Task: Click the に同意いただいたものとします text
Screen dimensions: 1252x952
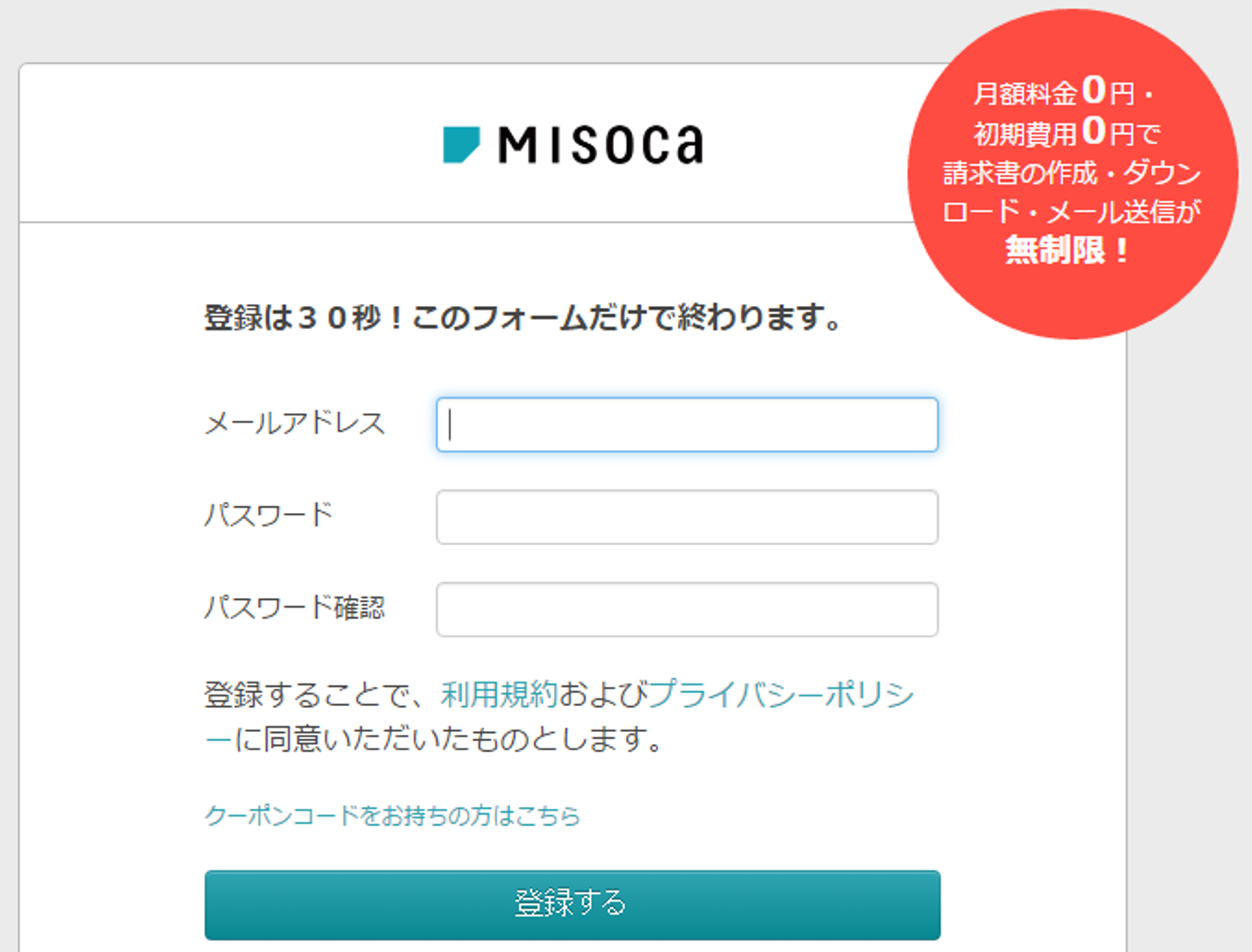Action: coord(449,740)
